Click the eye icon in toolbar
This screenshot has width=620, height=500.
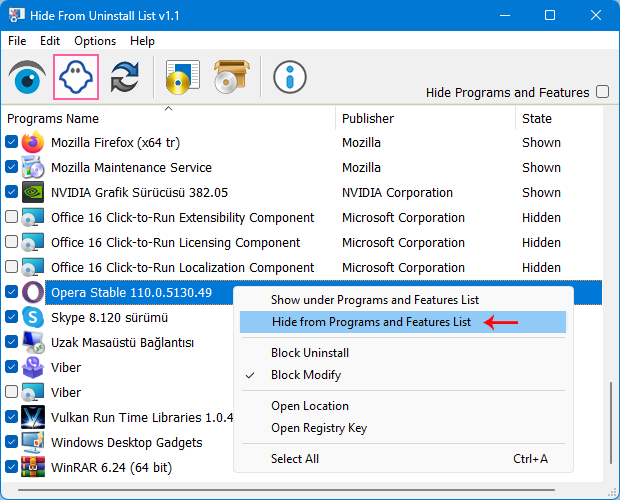(x=26, y=77)
